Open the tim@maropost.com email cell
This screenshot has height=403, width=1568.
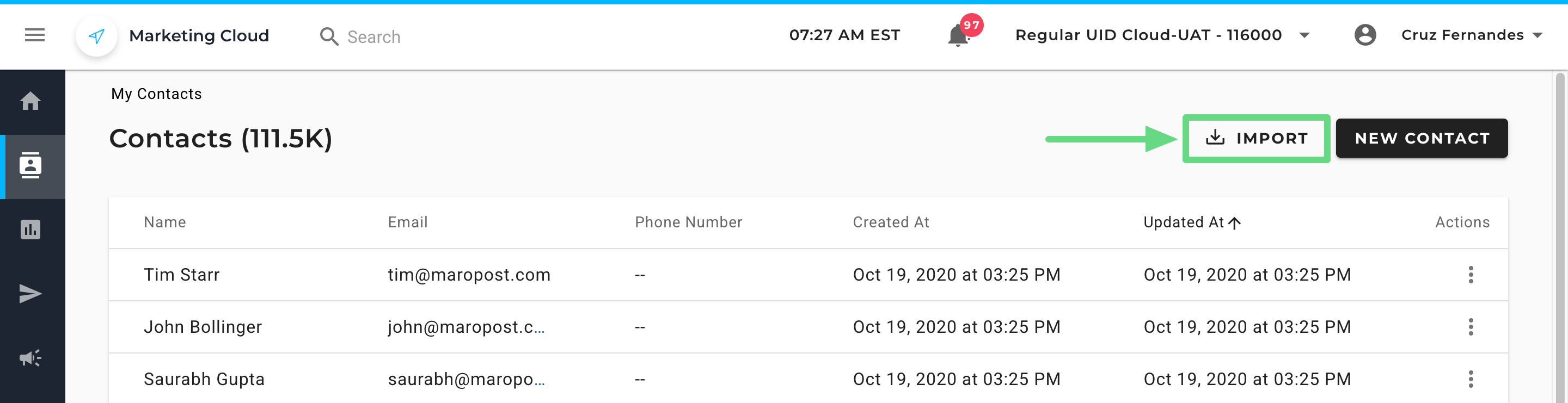(x=469, y=275)
